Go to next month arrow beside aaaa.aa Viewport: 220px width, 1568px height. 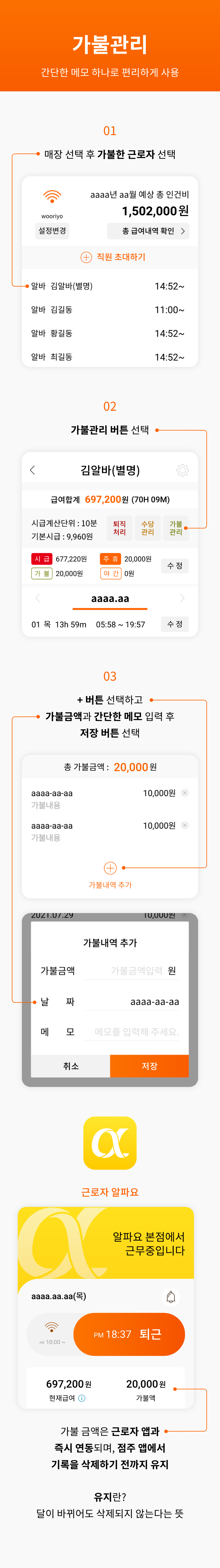182,598
